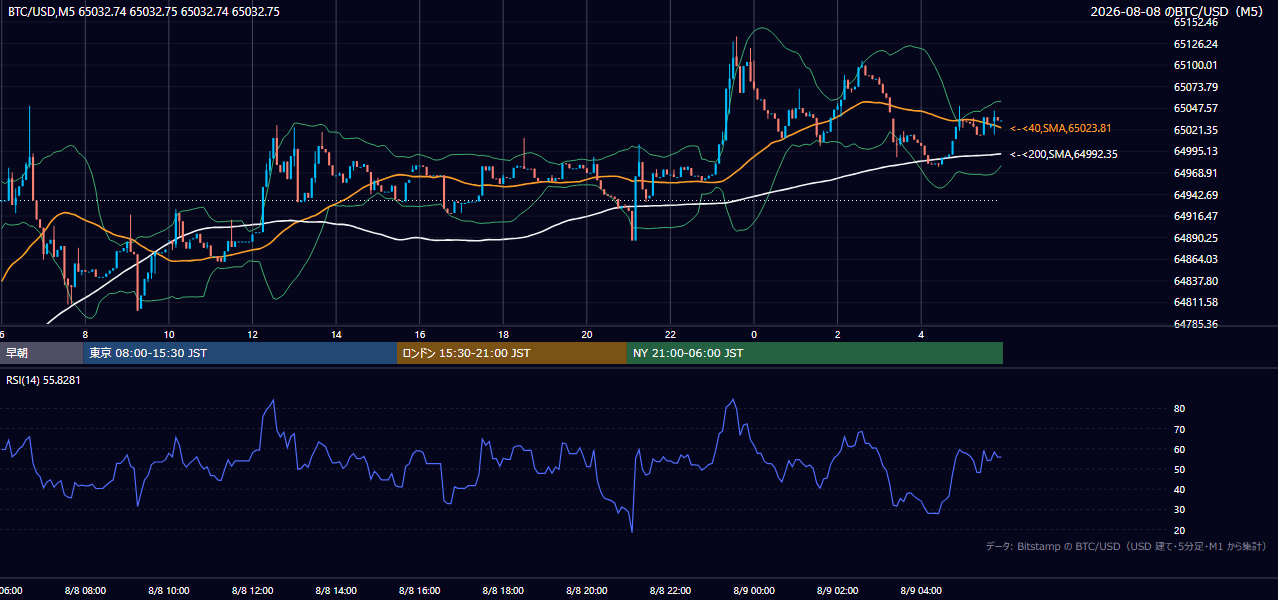Click the date axis label 8/9 00:00
Viewport: 1278px width, 600px height.
(x=754, y=591)
